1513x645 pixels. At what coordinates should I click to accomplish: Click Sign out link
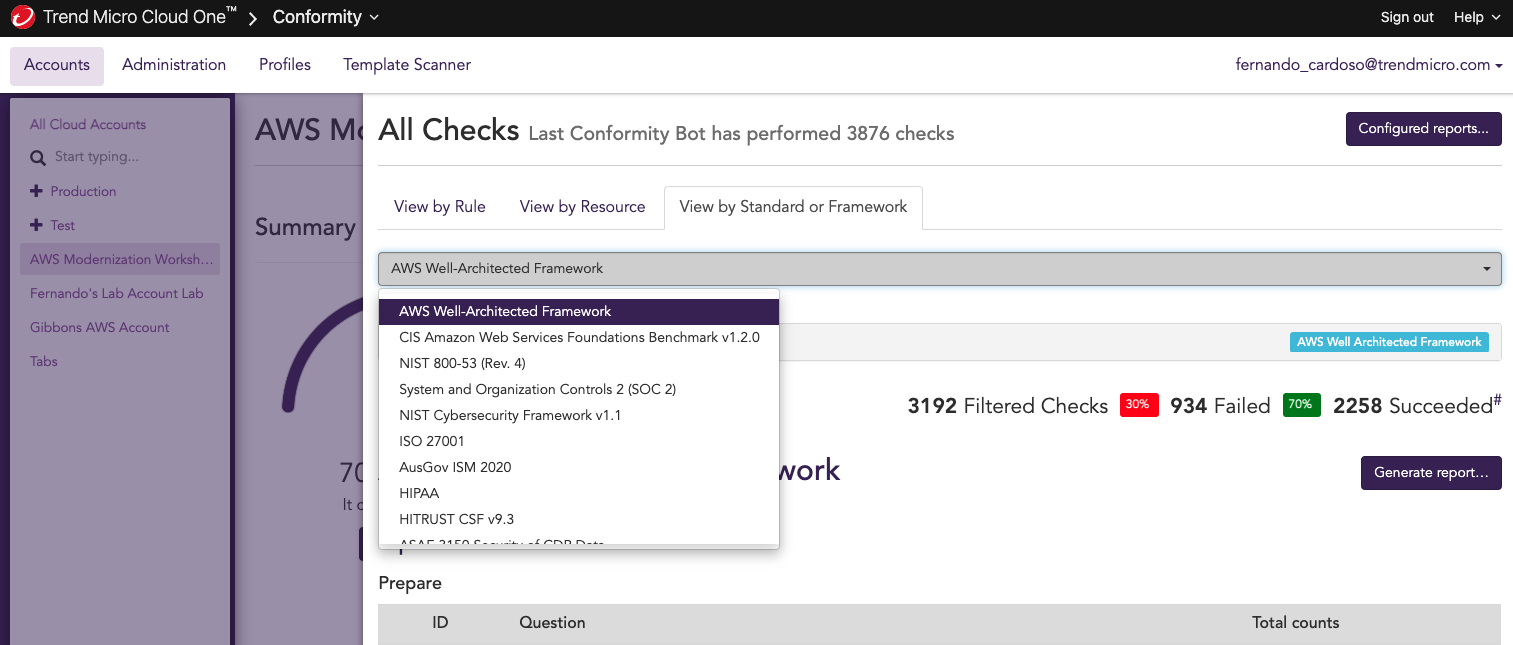(1407, 17)
